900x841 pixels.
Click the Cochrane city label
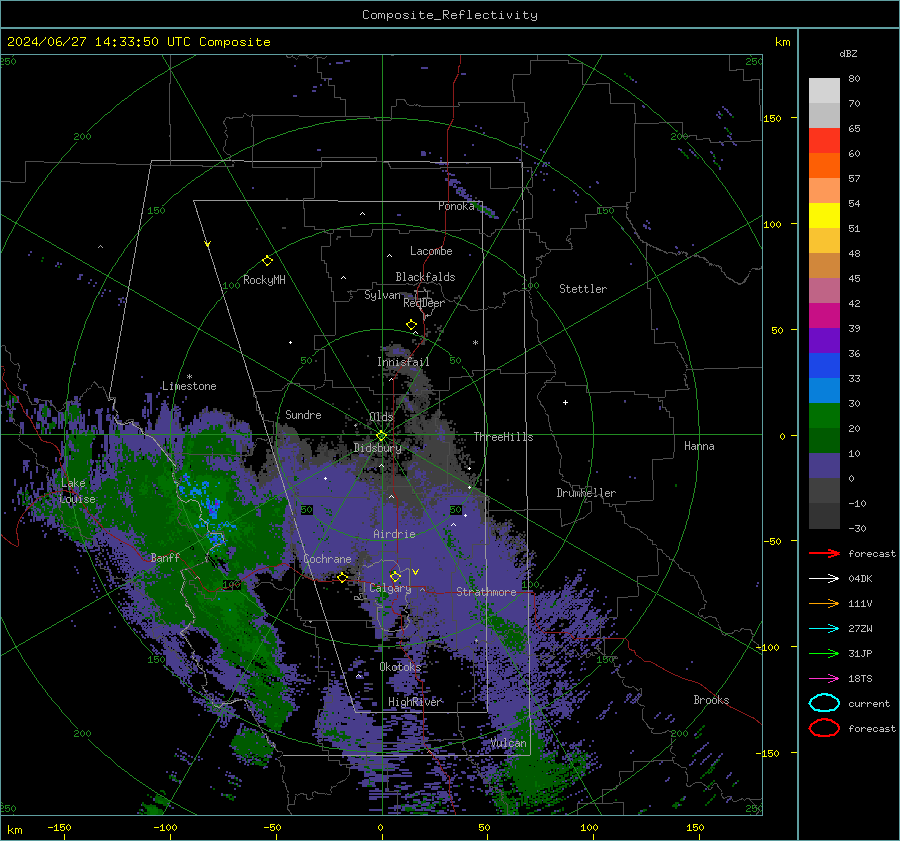click(x=327, y=559)
